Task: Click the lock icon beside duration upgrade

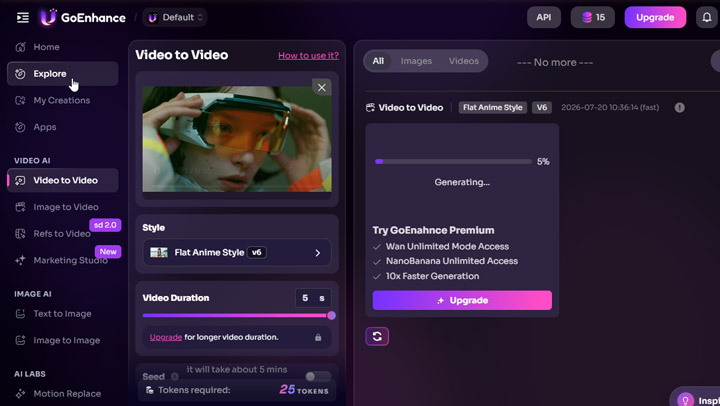Action: click(x=318, y=337)
